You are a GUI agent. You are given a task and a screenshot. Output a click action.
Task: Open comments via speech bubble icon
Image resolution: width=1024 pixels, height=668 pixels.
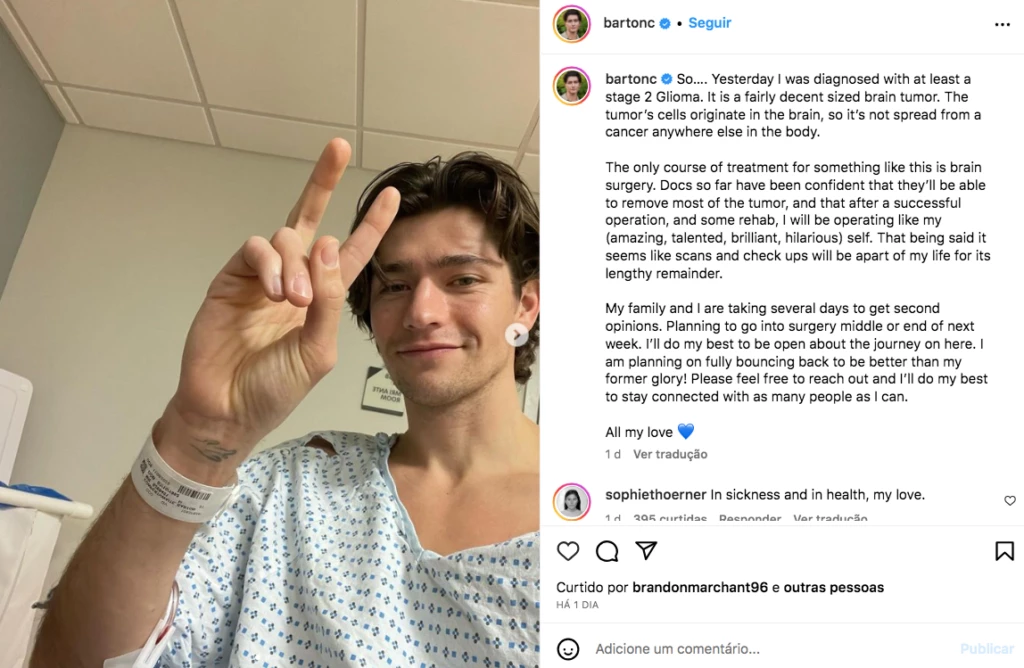click(607, 551)
